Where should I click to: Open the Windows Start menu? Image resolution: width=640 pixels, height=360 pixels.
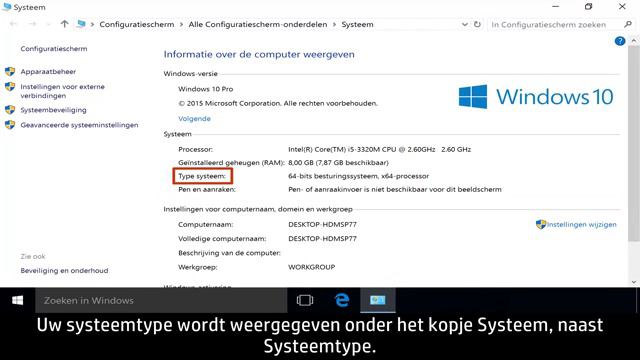18,300
